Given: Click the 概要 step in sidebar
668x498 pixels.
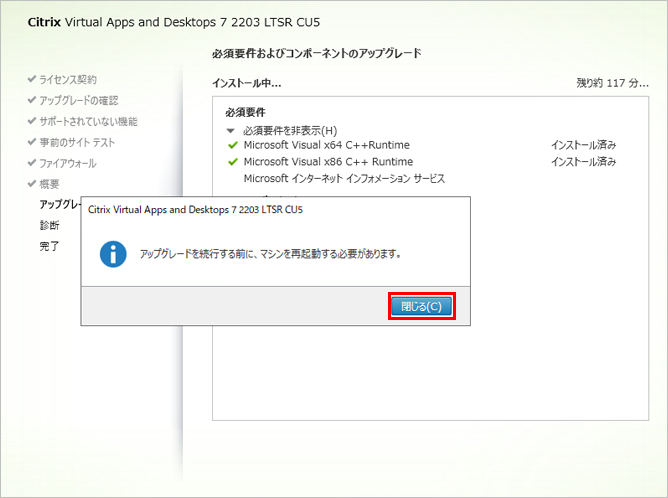Looking at the screenshot, I should (49, 184).
